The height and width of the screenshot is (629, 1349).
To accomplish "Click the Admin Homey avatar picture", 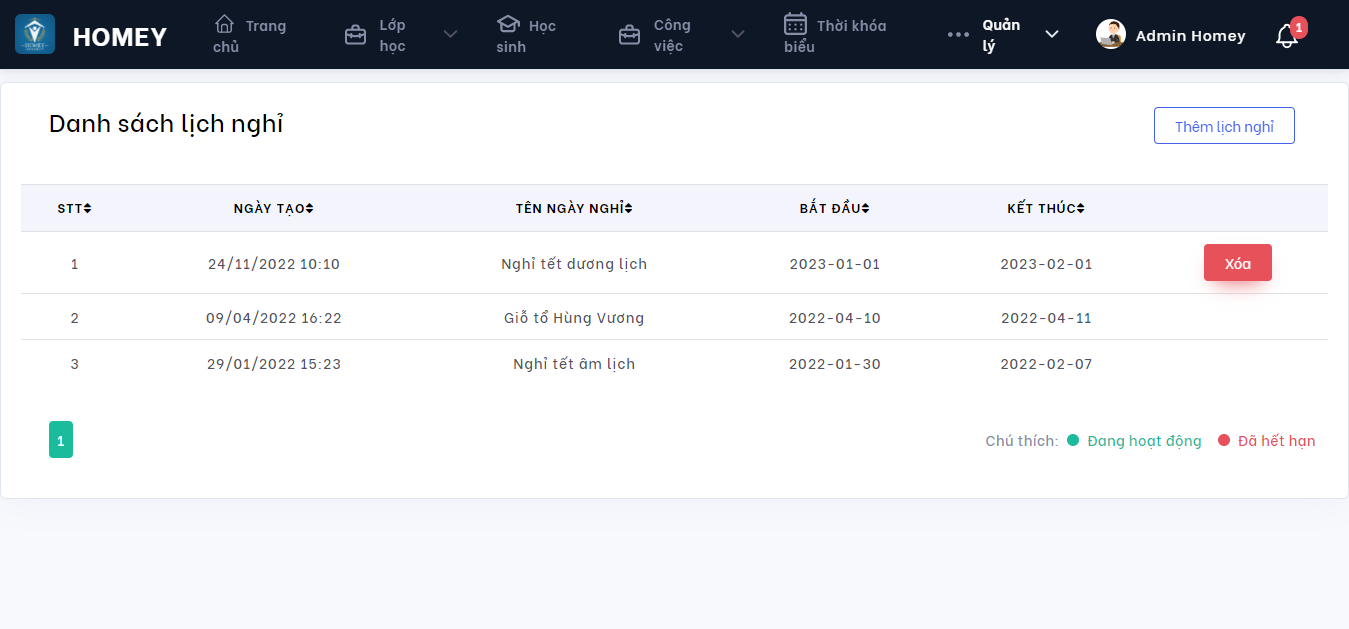I will click(1111, 35).
